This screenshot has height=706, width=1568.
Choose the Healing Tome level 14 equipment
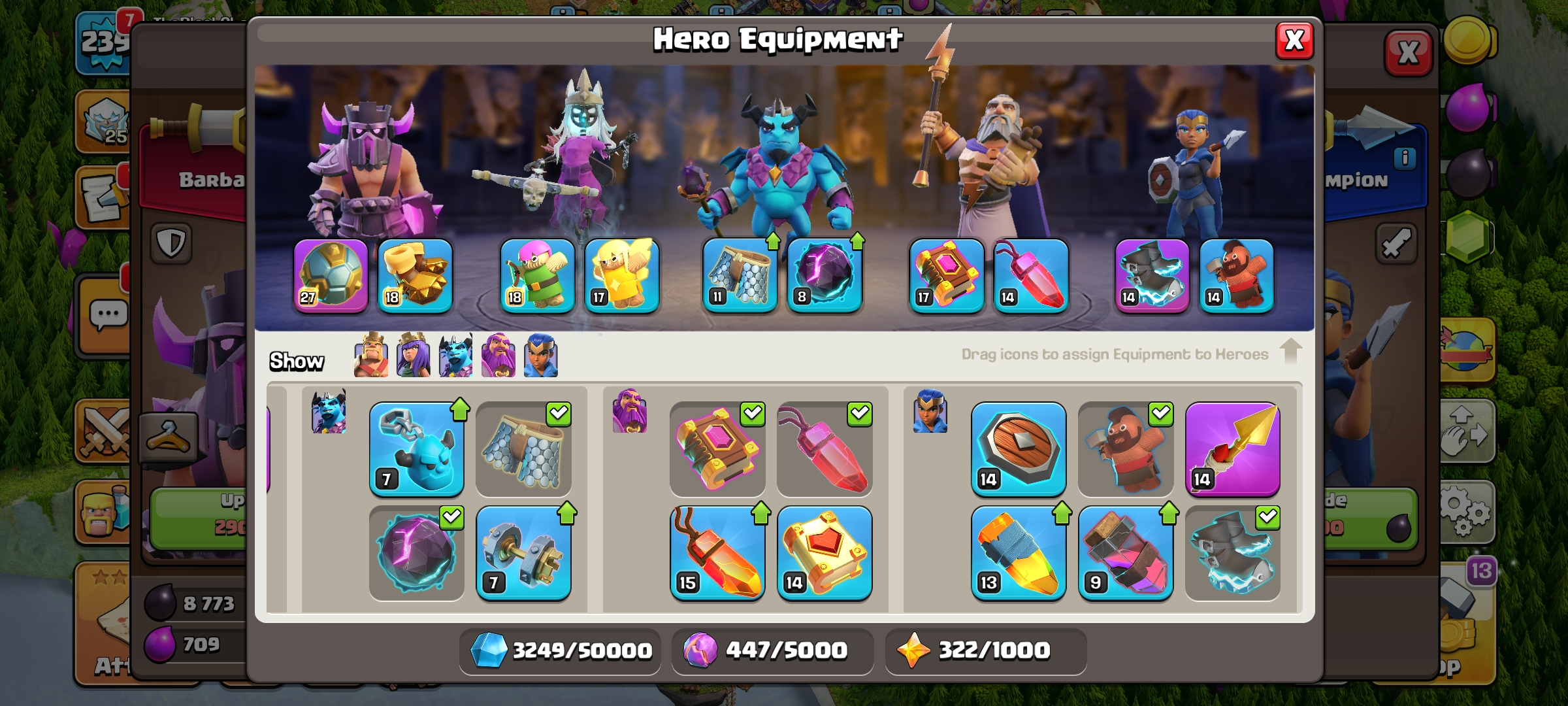pyautogui.click(x=825, y=553)
